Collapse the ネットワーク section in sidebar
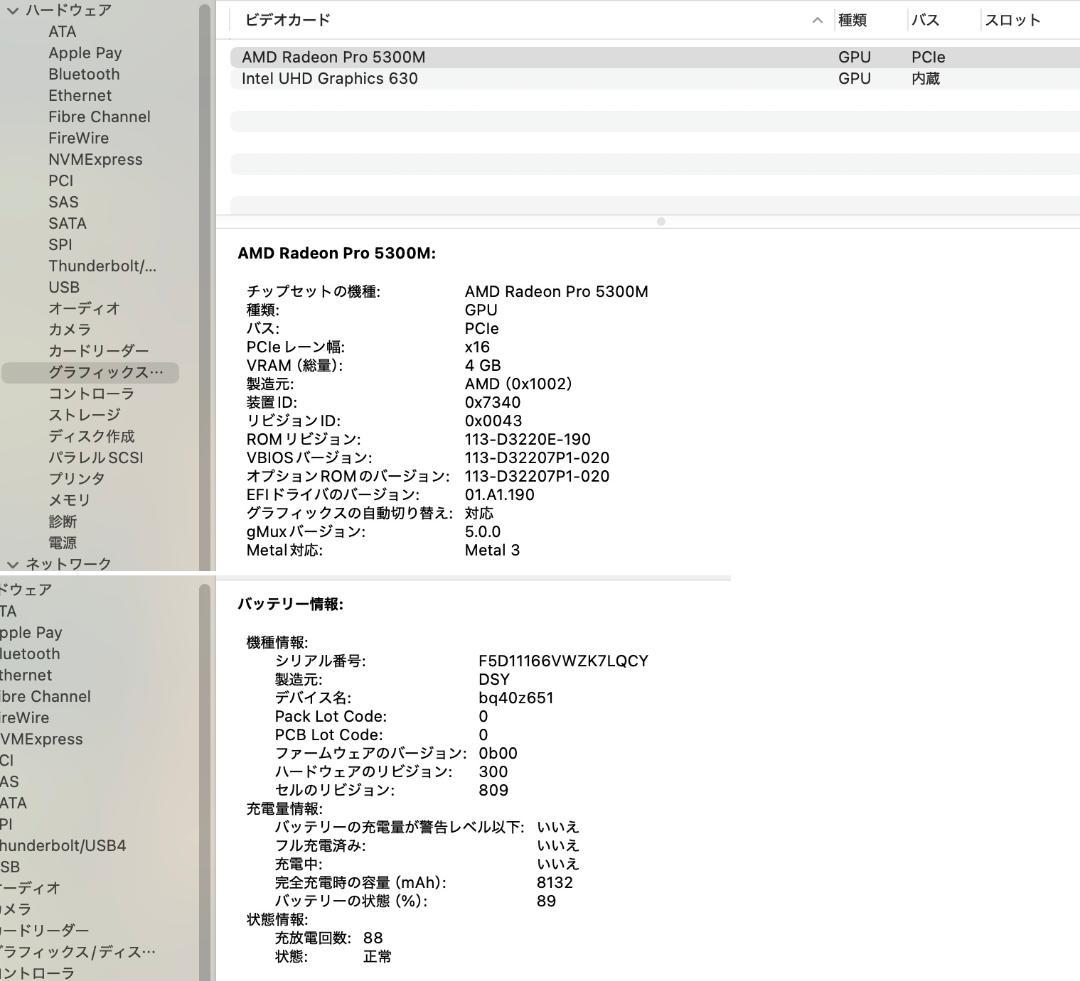1080x981 pixels. pos(12,564)
